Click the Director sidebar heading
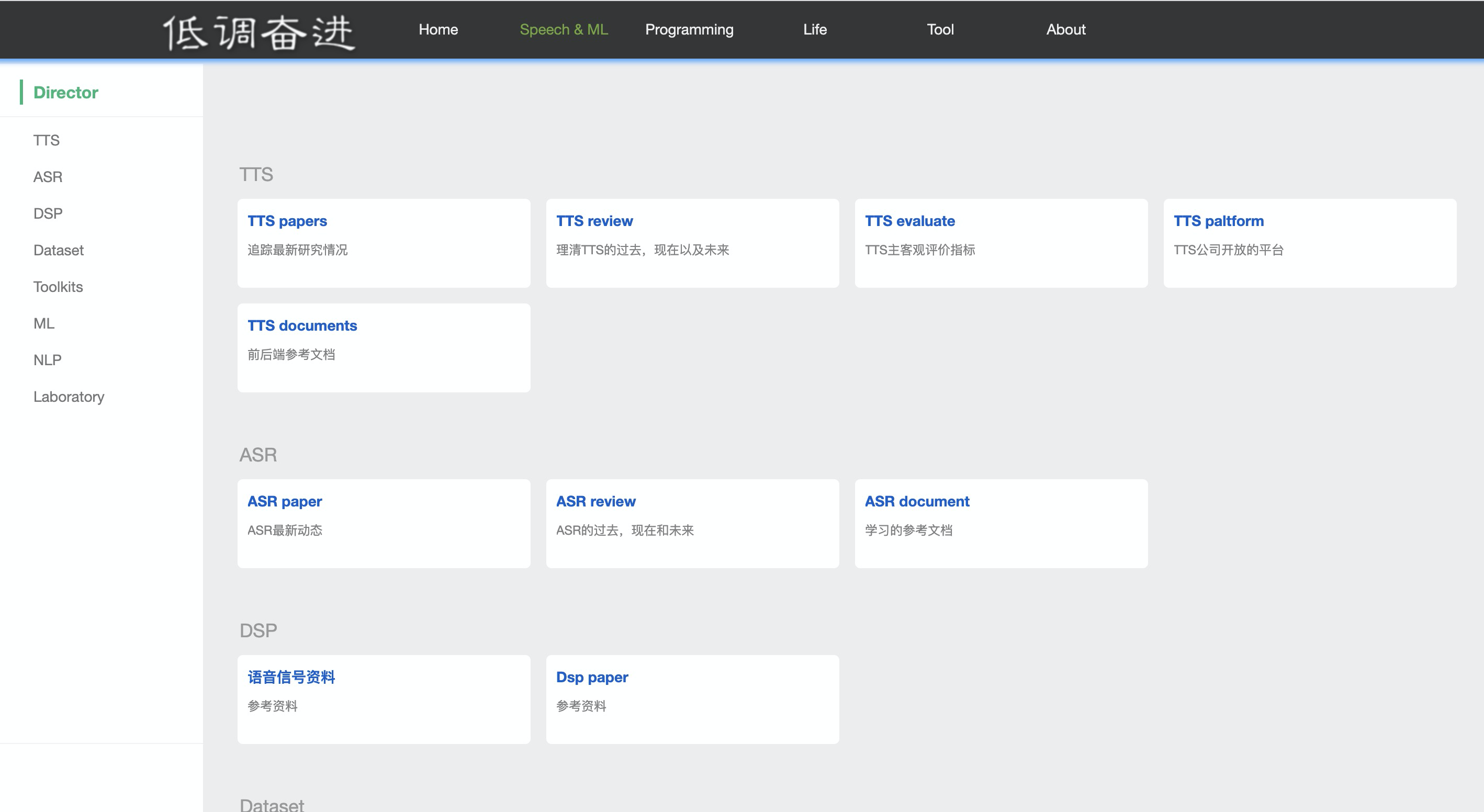The image size is (1484, 812). point(66,92)
